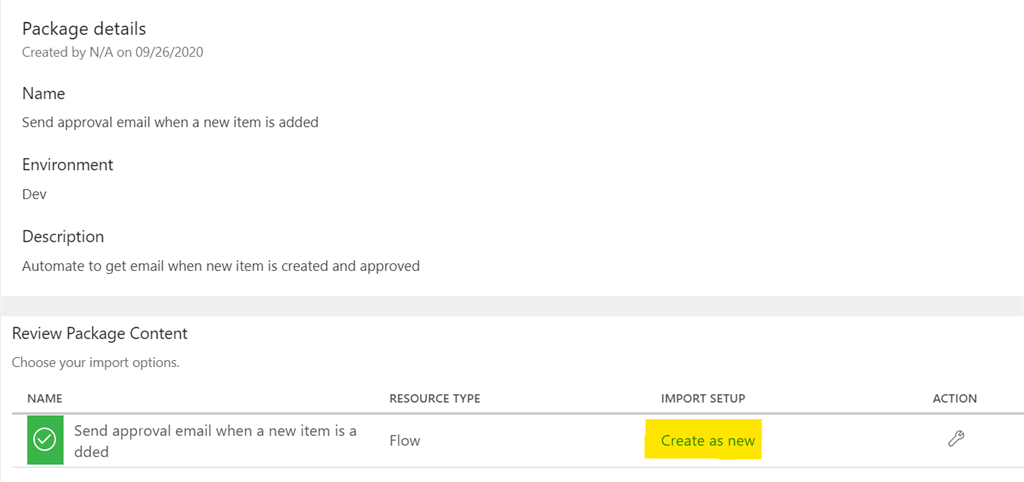The image size is (1024, 482).
Task: Click the "Package details" heading
Action: click(84, 29)
